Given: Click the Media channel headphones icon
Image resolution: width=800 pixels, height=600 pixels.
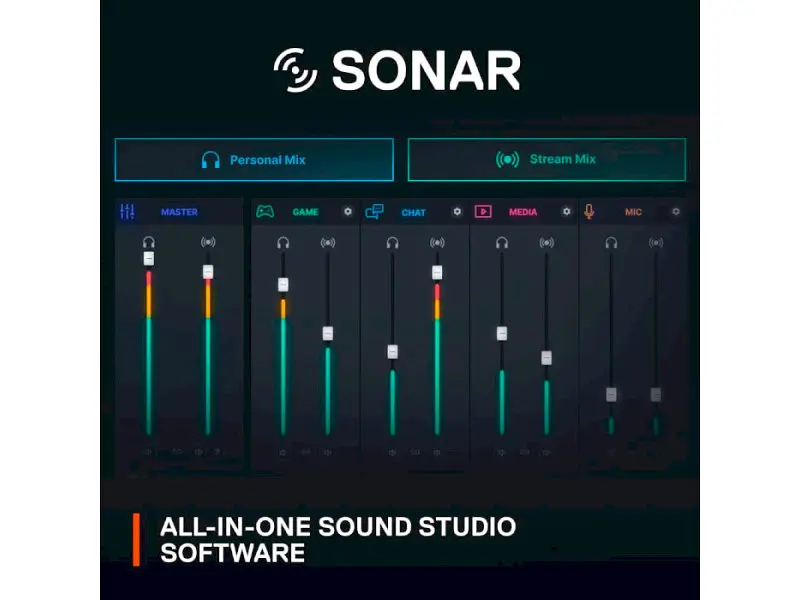Looking at the screenshot, I should (502, 243).
